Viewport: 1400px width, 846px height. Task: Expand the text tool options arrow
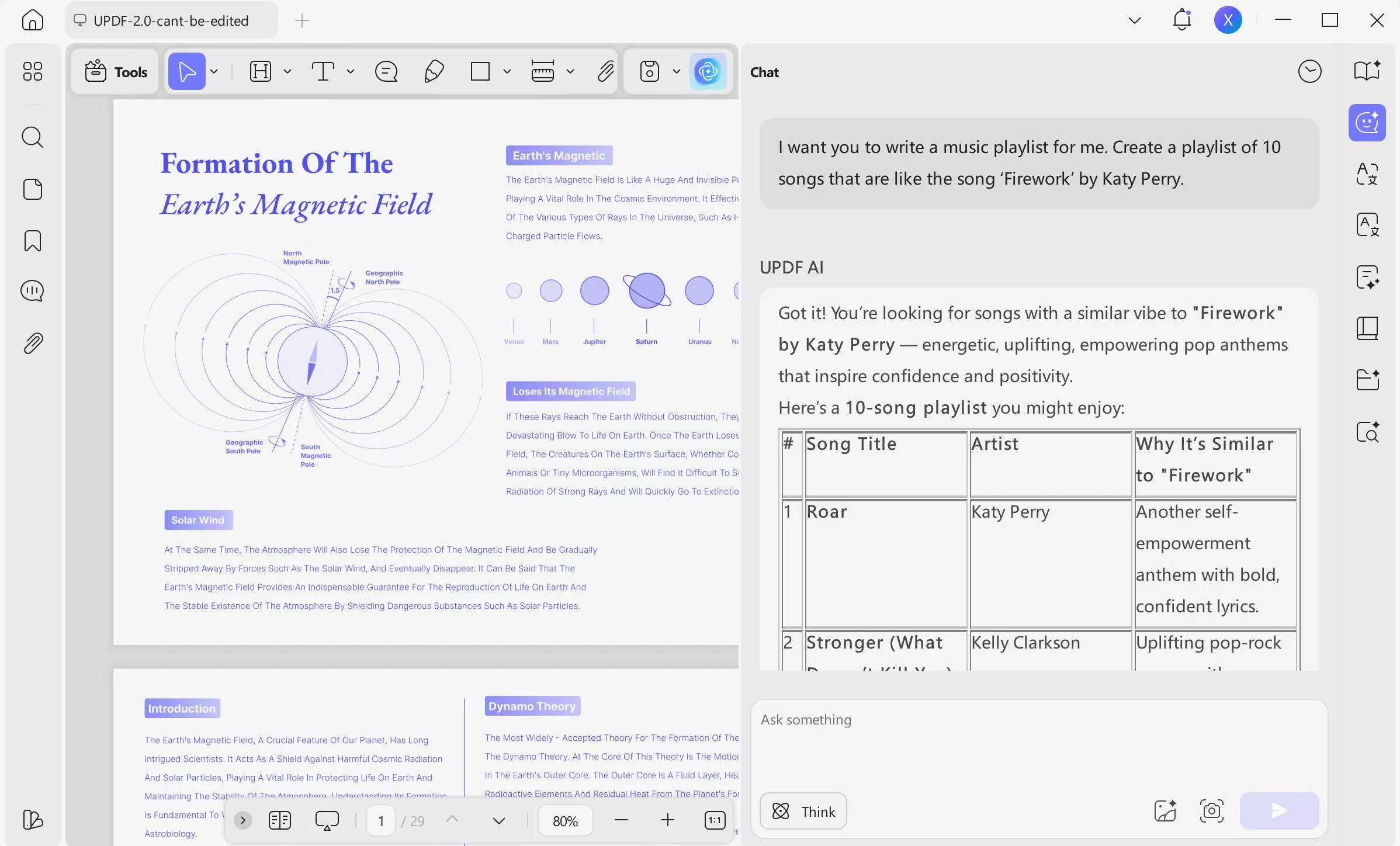click(351, 71)
